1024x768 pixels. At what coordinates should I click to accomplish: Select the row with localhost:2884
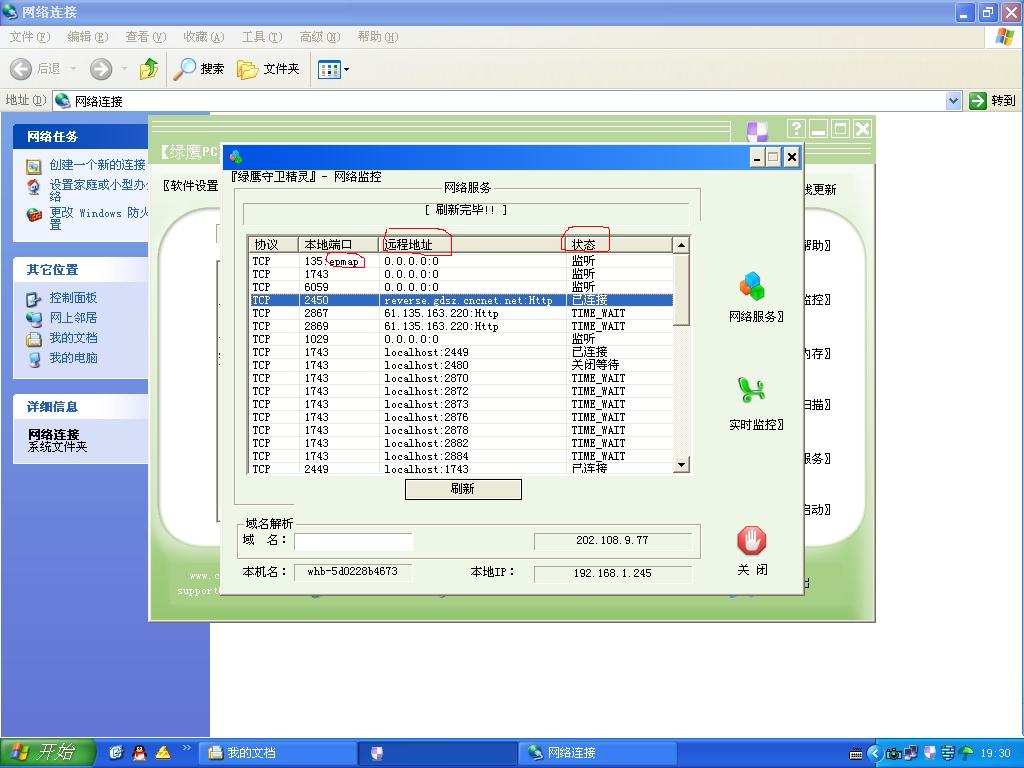pyautogui.click(x=462, y=456)
